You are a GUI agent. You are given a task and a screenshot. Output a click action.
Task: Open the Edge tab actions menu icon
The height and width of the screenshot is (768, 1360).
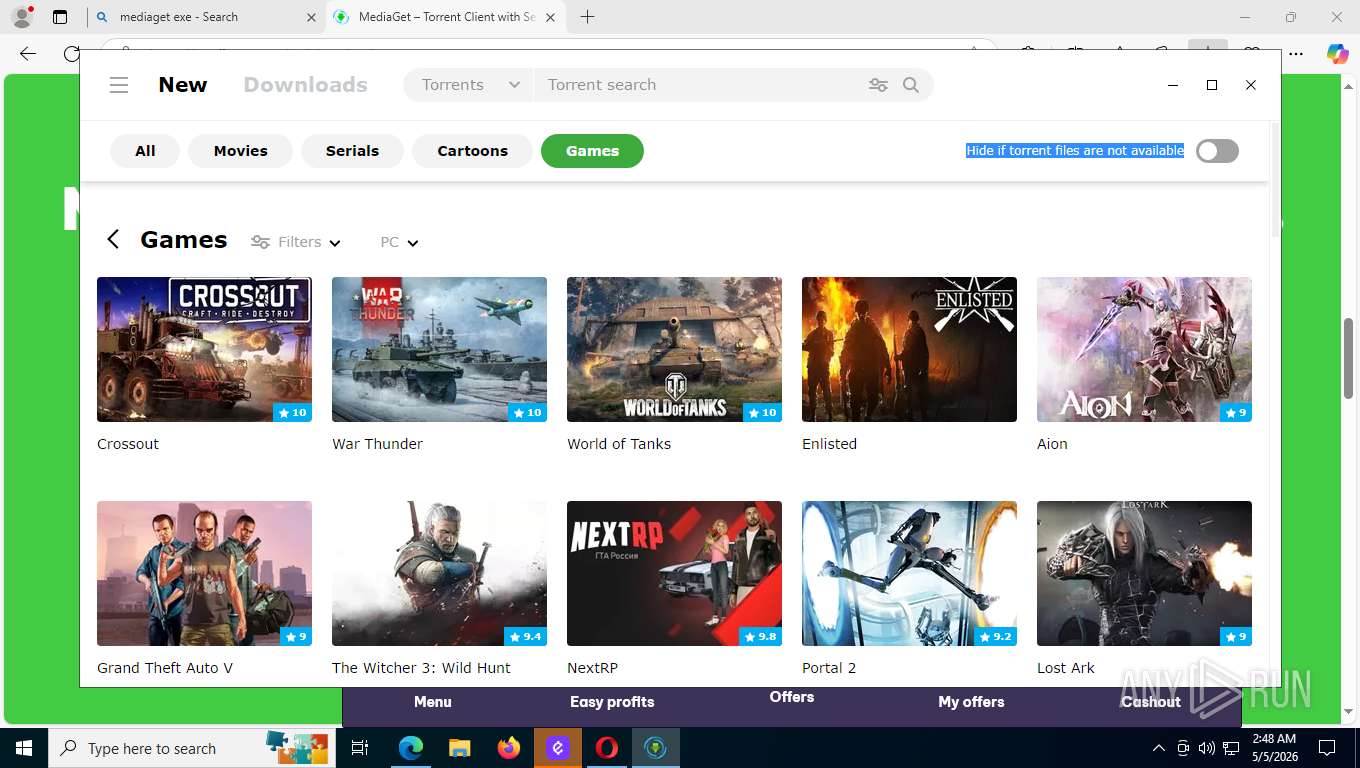click(60, 17)
